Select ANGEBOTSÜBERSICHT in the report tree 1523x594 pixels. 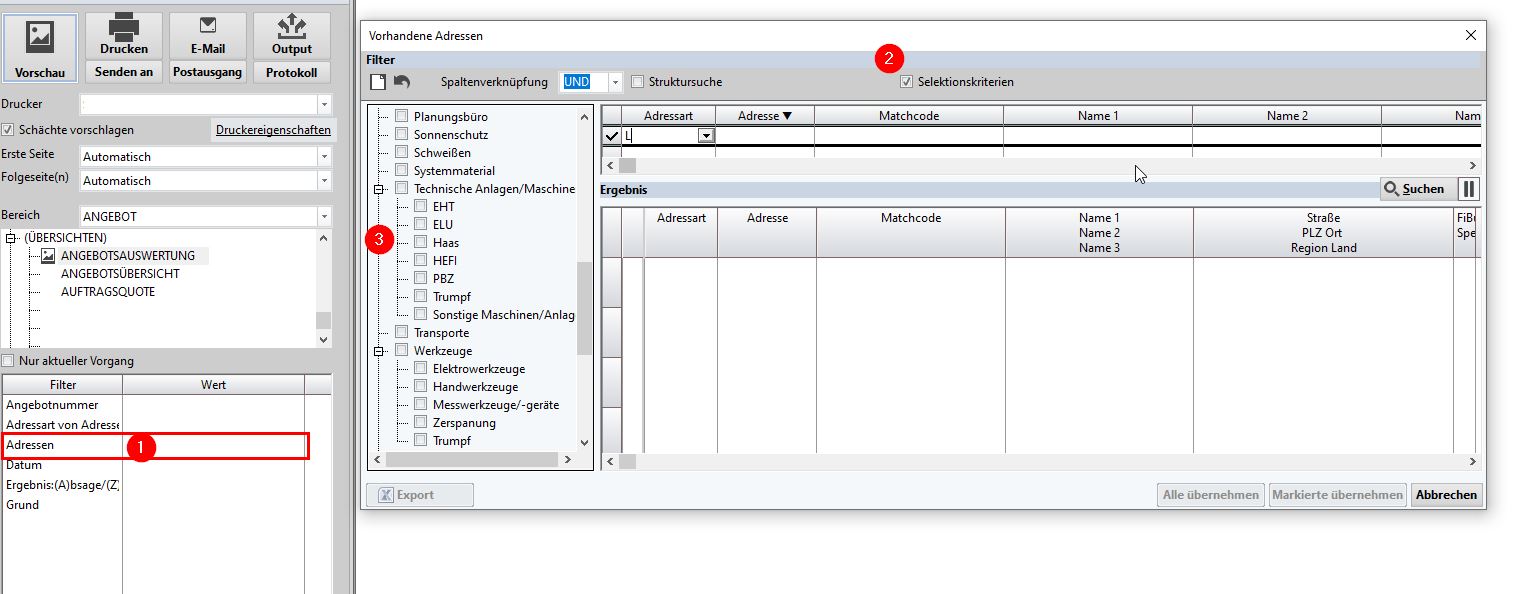click(x=120, y=274)
